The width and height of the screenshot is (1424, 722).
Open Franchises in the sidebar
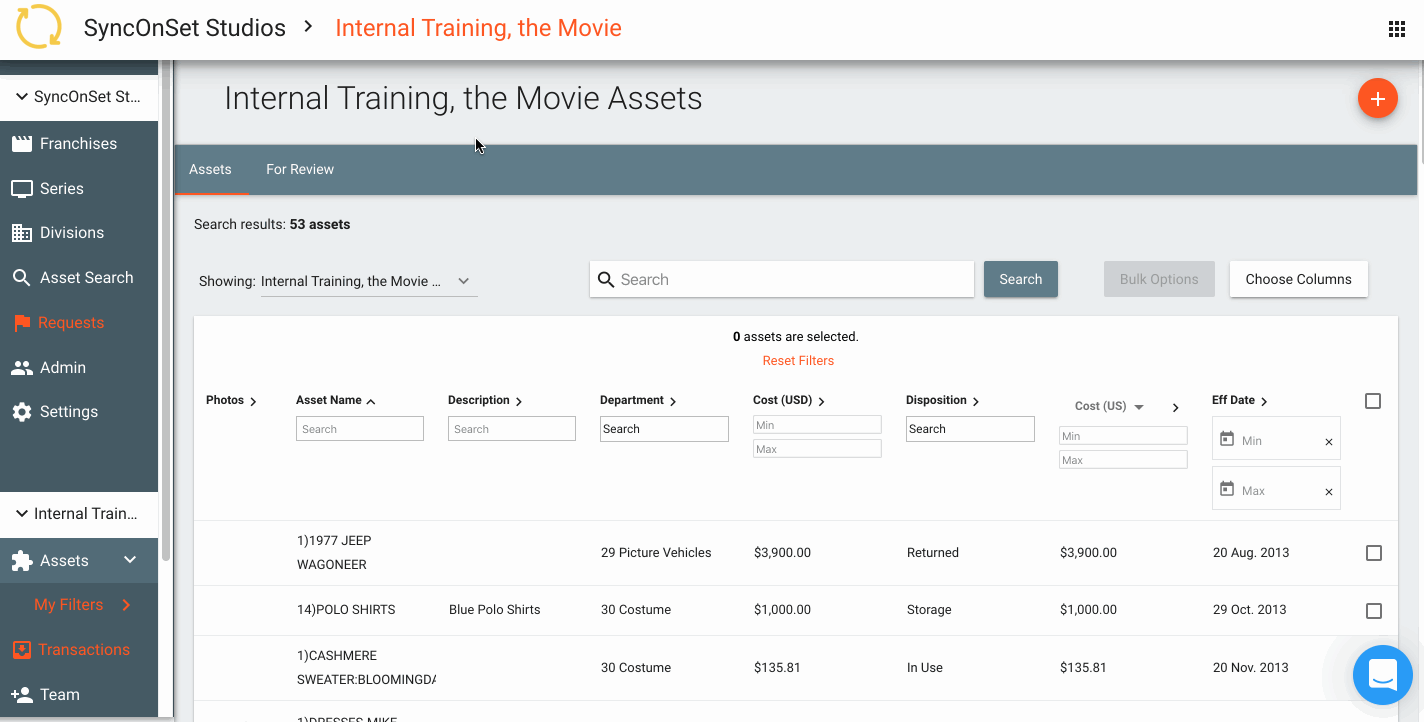(x=79, y=144)
